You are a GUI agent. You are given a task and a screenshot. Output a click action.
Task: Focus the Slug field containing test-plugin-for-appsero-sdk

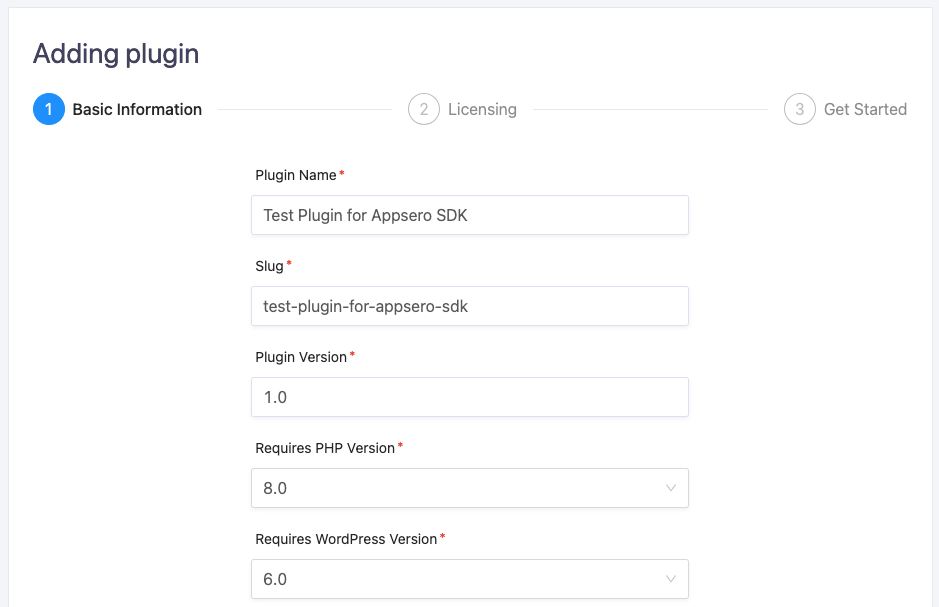[470, 306]
